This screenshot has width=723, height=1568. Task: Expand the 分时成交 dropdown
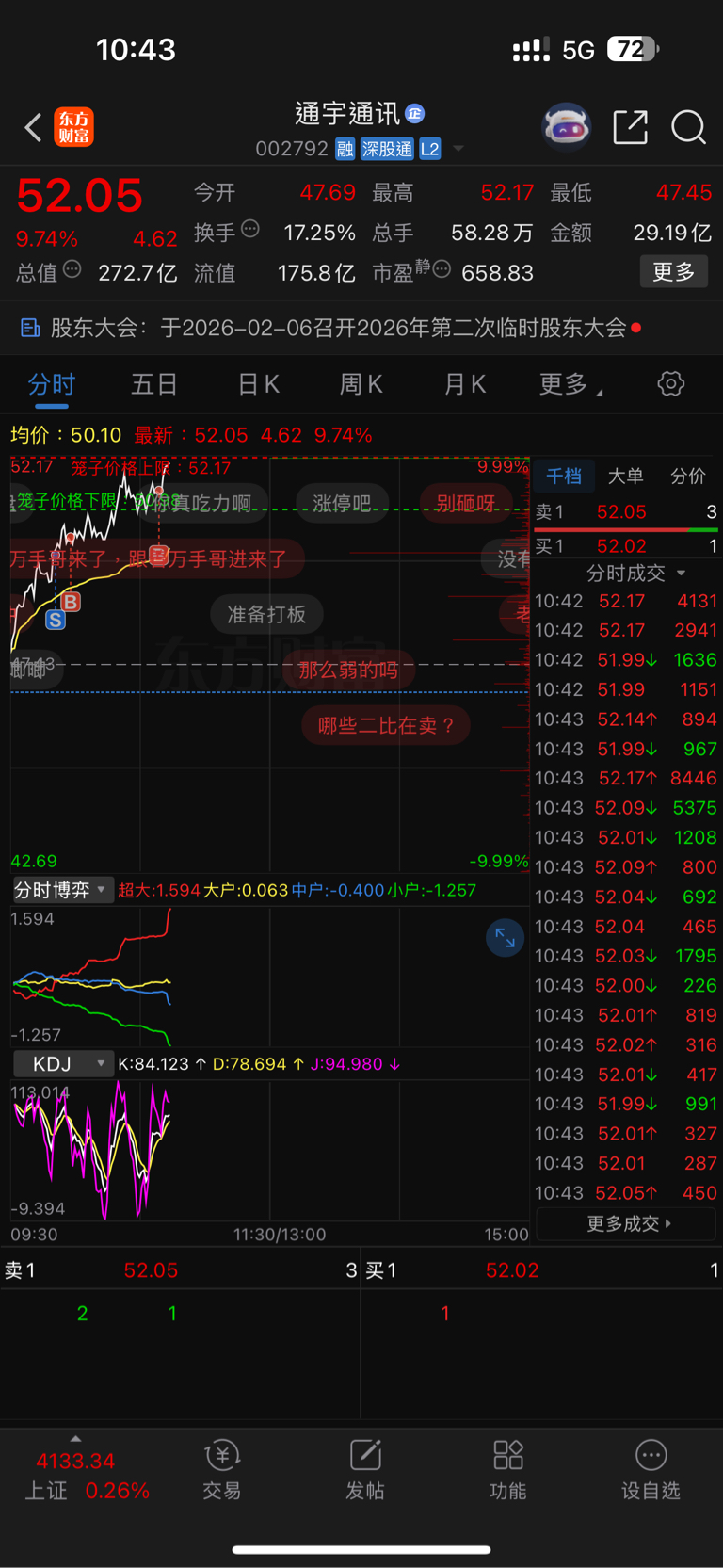coord(635,573)
